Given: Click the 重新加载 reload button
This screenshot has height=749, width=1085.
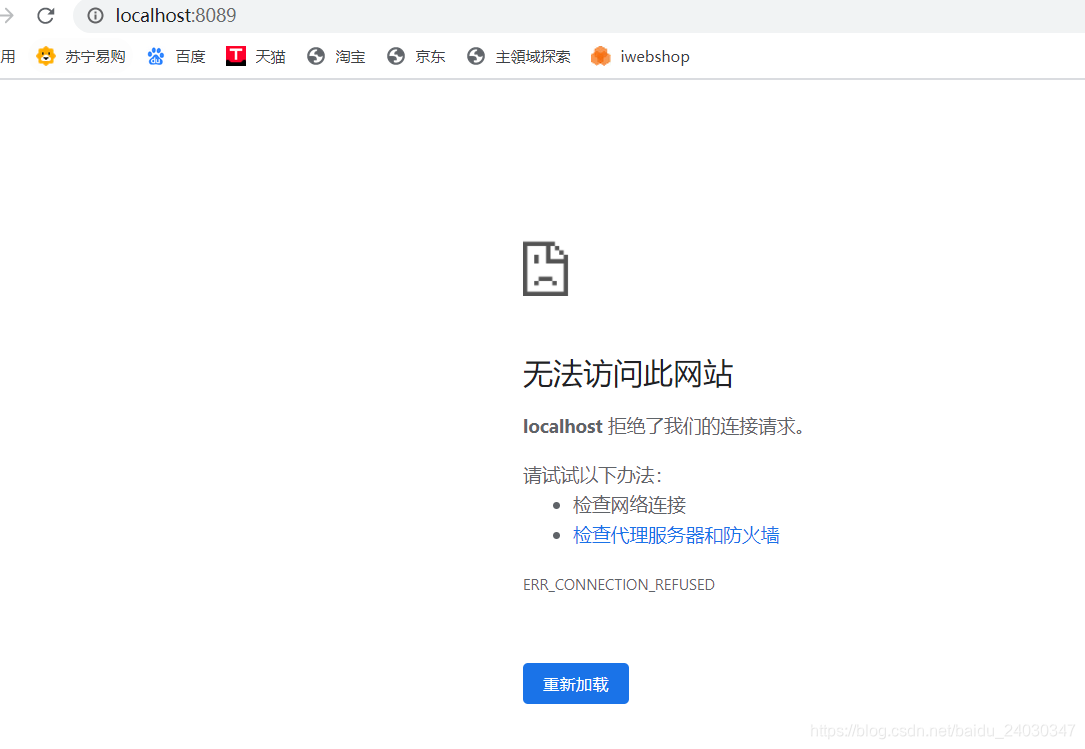Looking at the screenshot, I should 576,683.
